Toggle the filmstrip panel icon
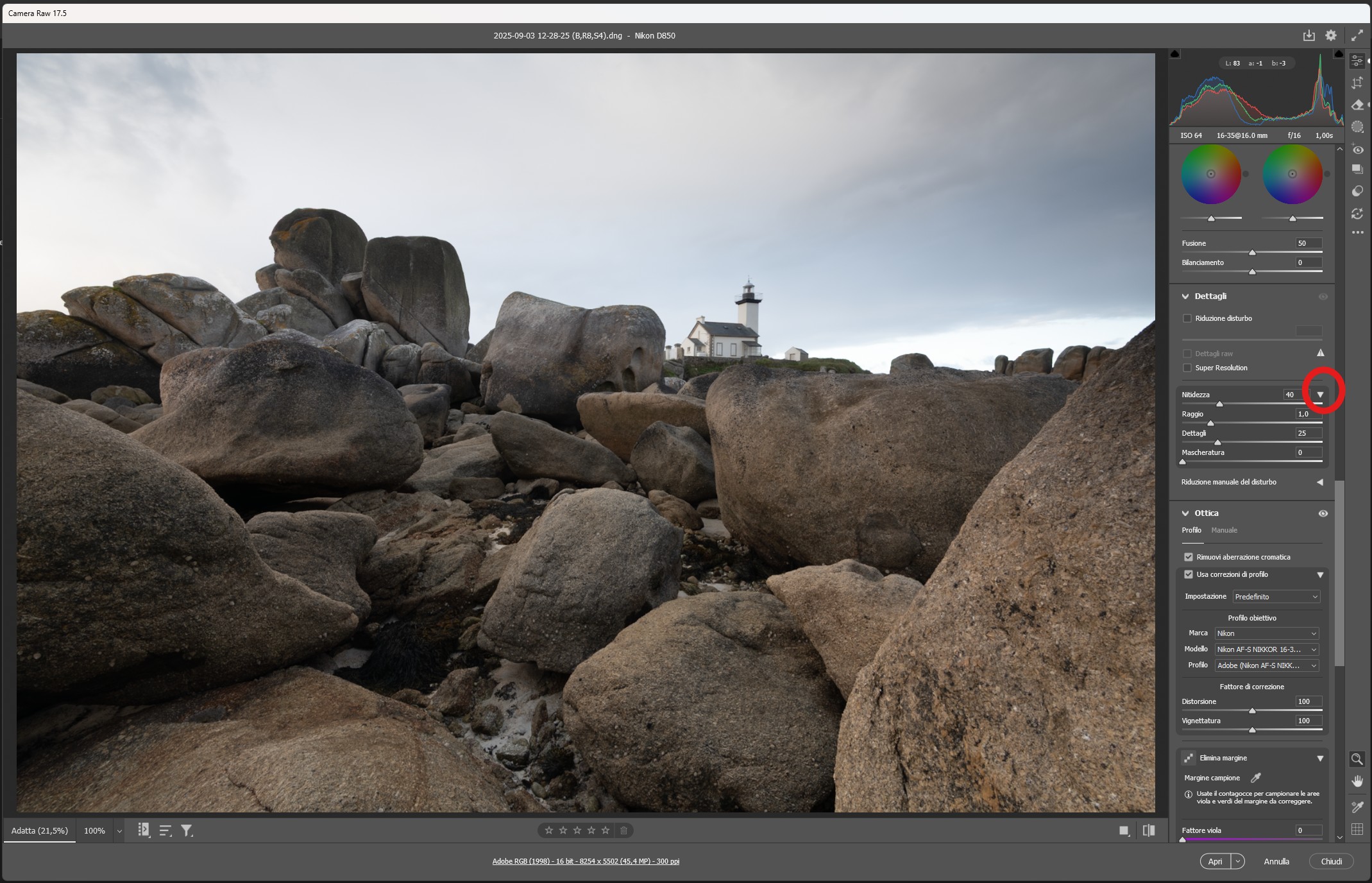 [x=144, y=830]
